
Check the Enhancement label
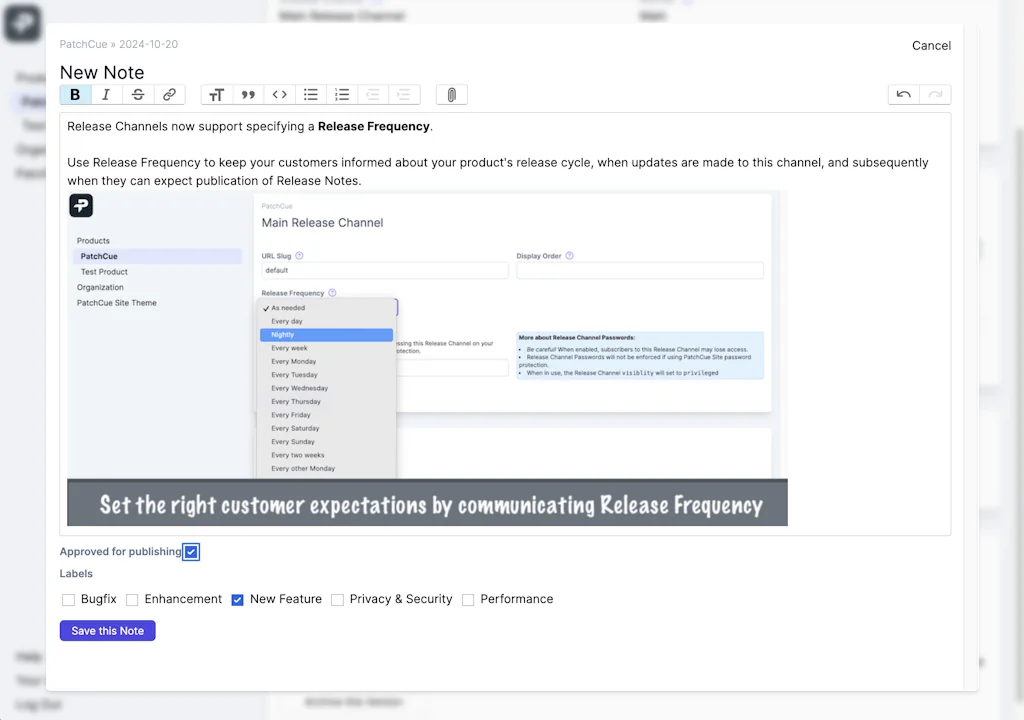point(132,600)
